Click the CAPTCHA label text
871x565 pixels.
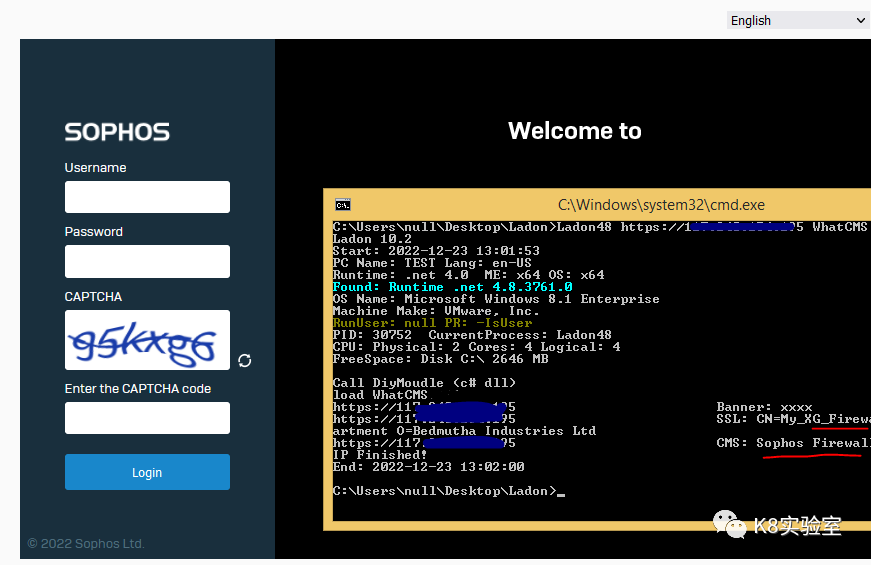pos(93,297)
